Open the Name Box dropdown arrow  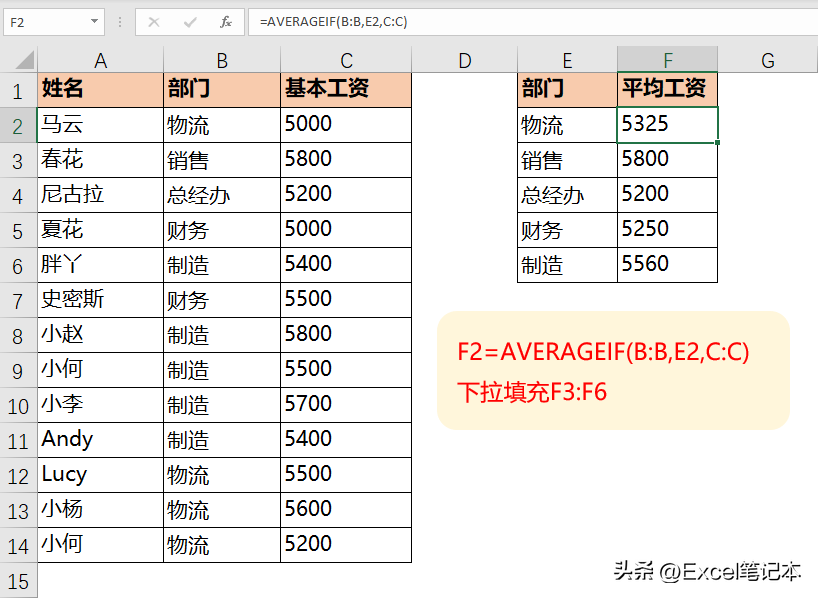coord(94,21)
